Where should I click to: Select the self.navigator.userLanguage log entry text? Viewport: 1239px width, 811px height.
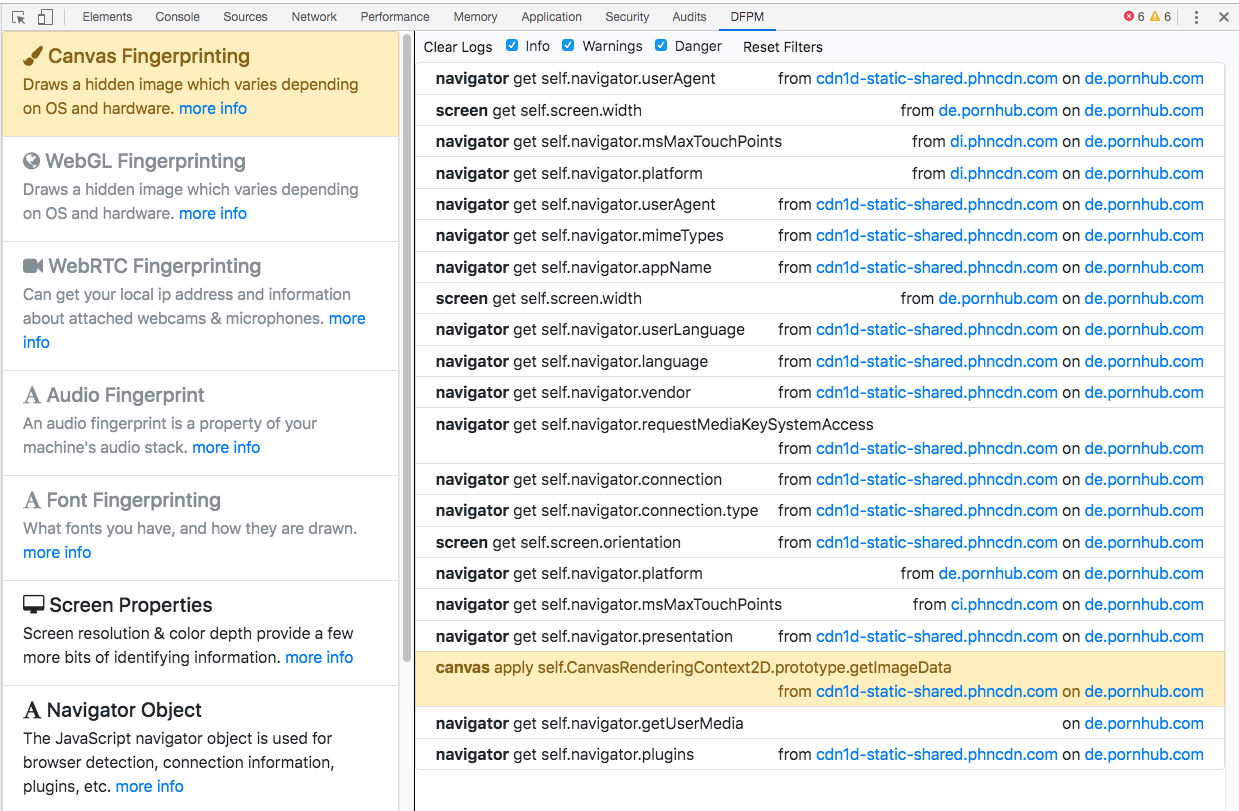click(x=590, y=329)
